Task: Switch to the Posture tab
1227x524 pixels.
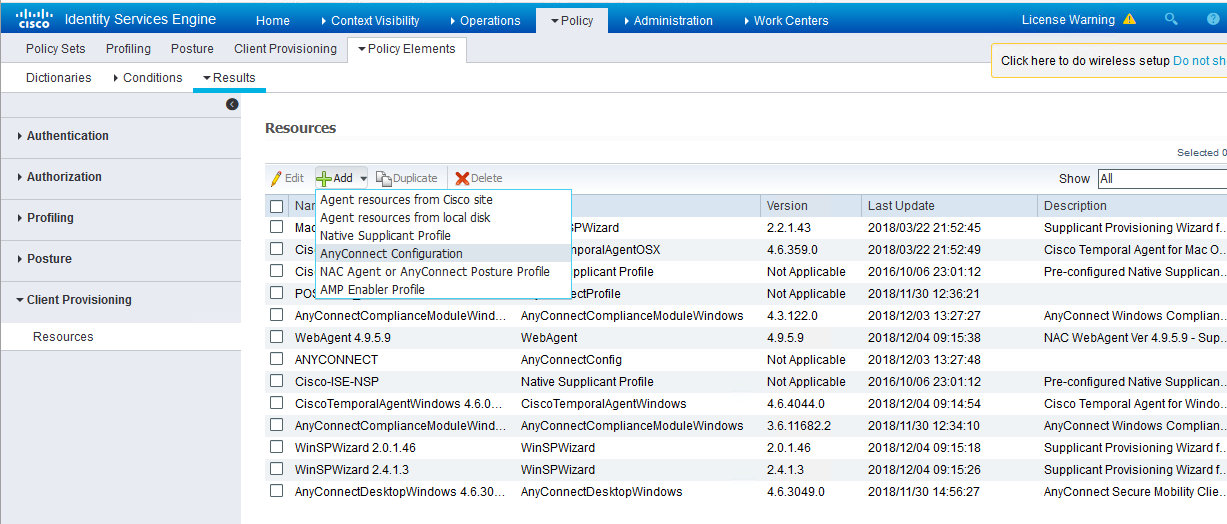Action: (x=192, y=49)
